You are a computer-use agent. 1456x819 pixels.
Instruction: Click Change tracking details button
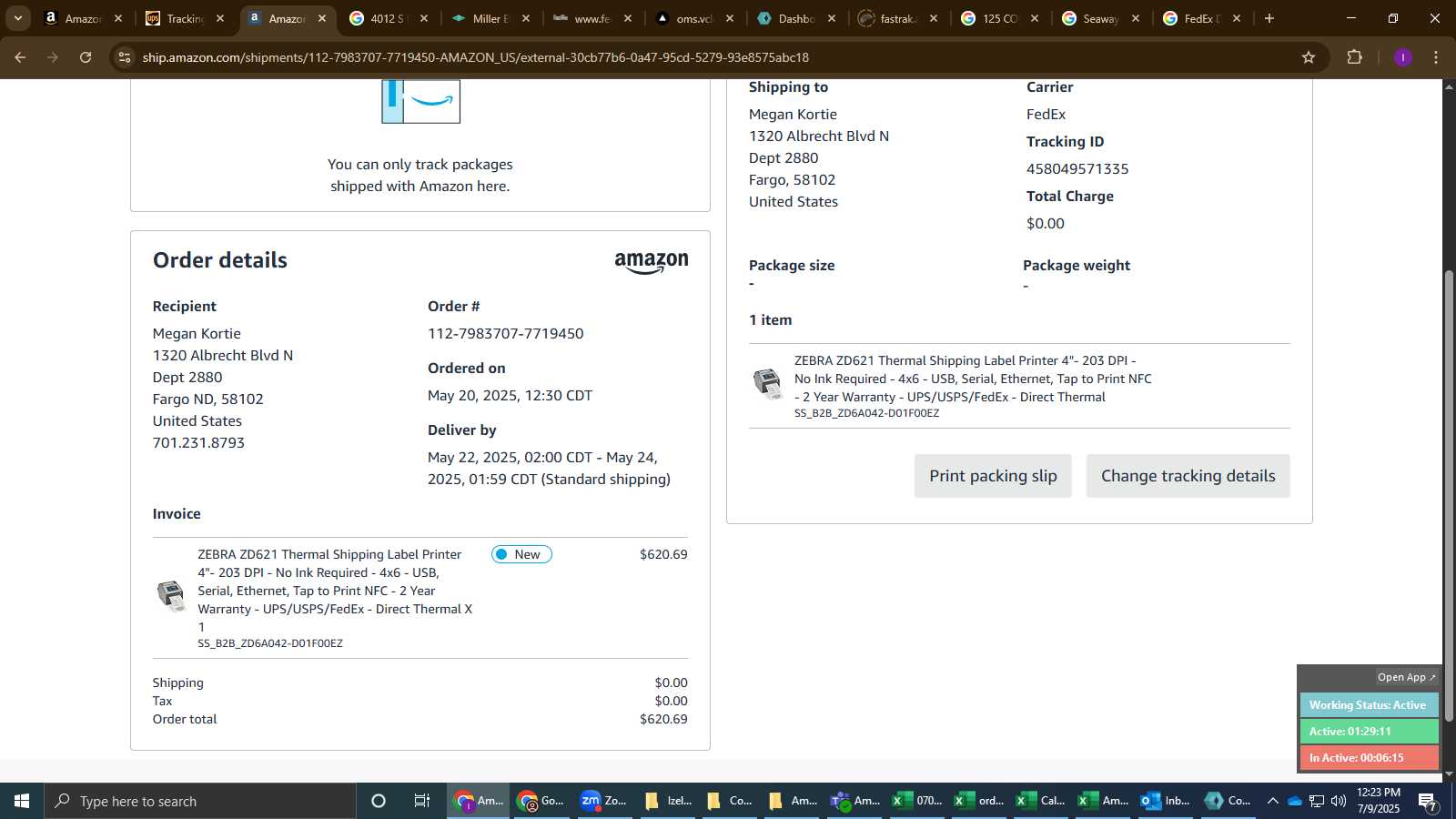click(1188, 476)
